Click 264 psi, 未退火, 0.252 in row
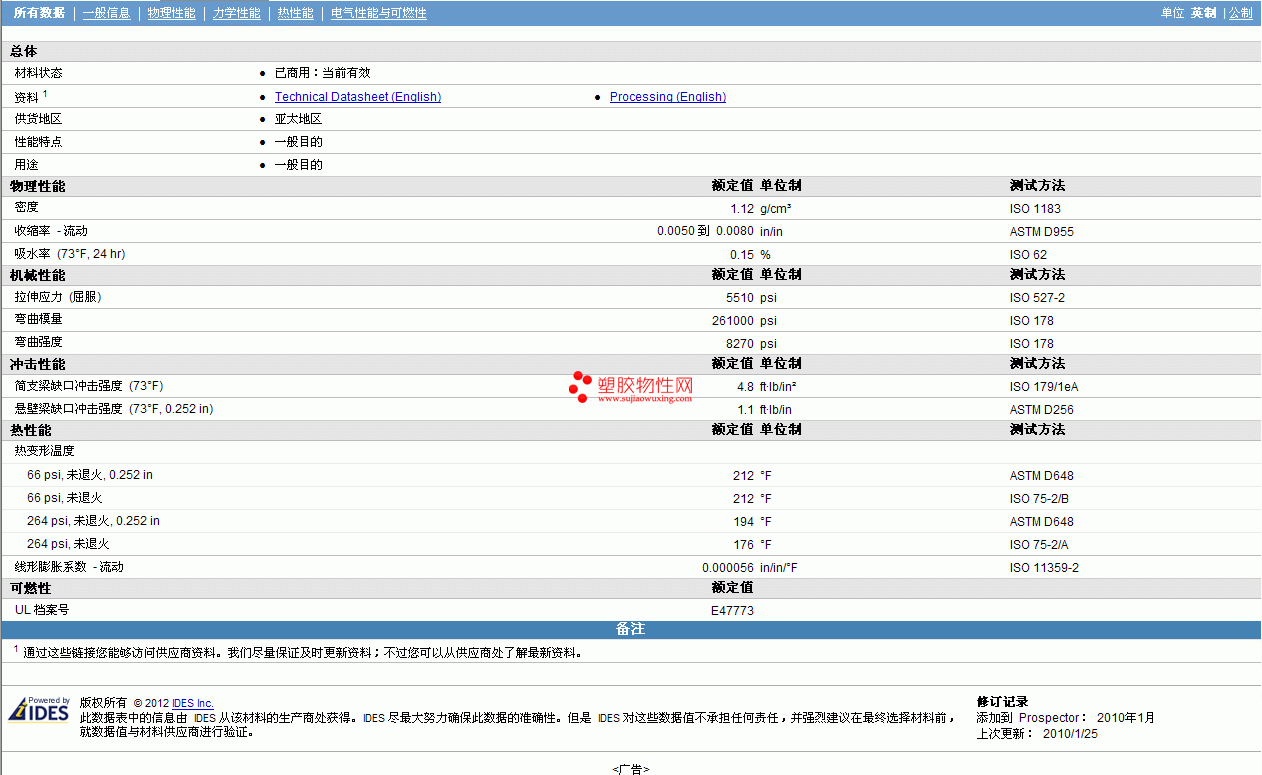Screen dimensions: 1262x775 [x=630, y=521]
